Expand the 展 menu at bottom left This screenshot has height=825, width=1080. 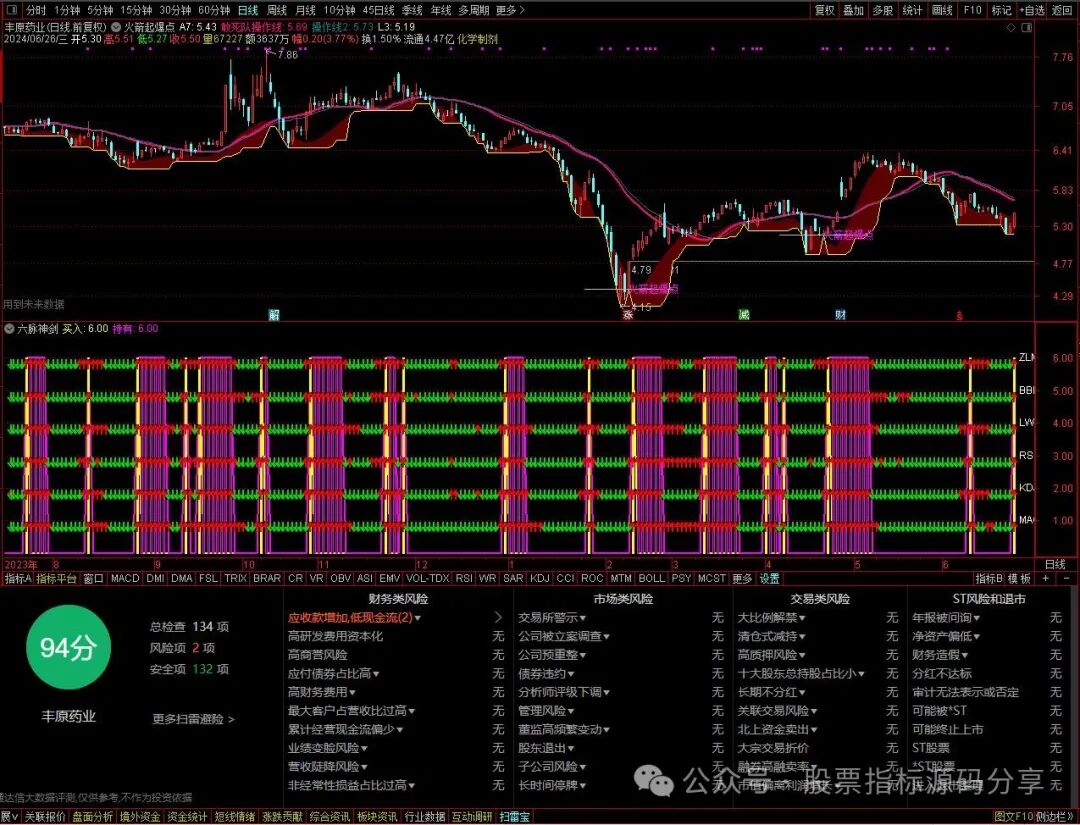tap(8, 817)
